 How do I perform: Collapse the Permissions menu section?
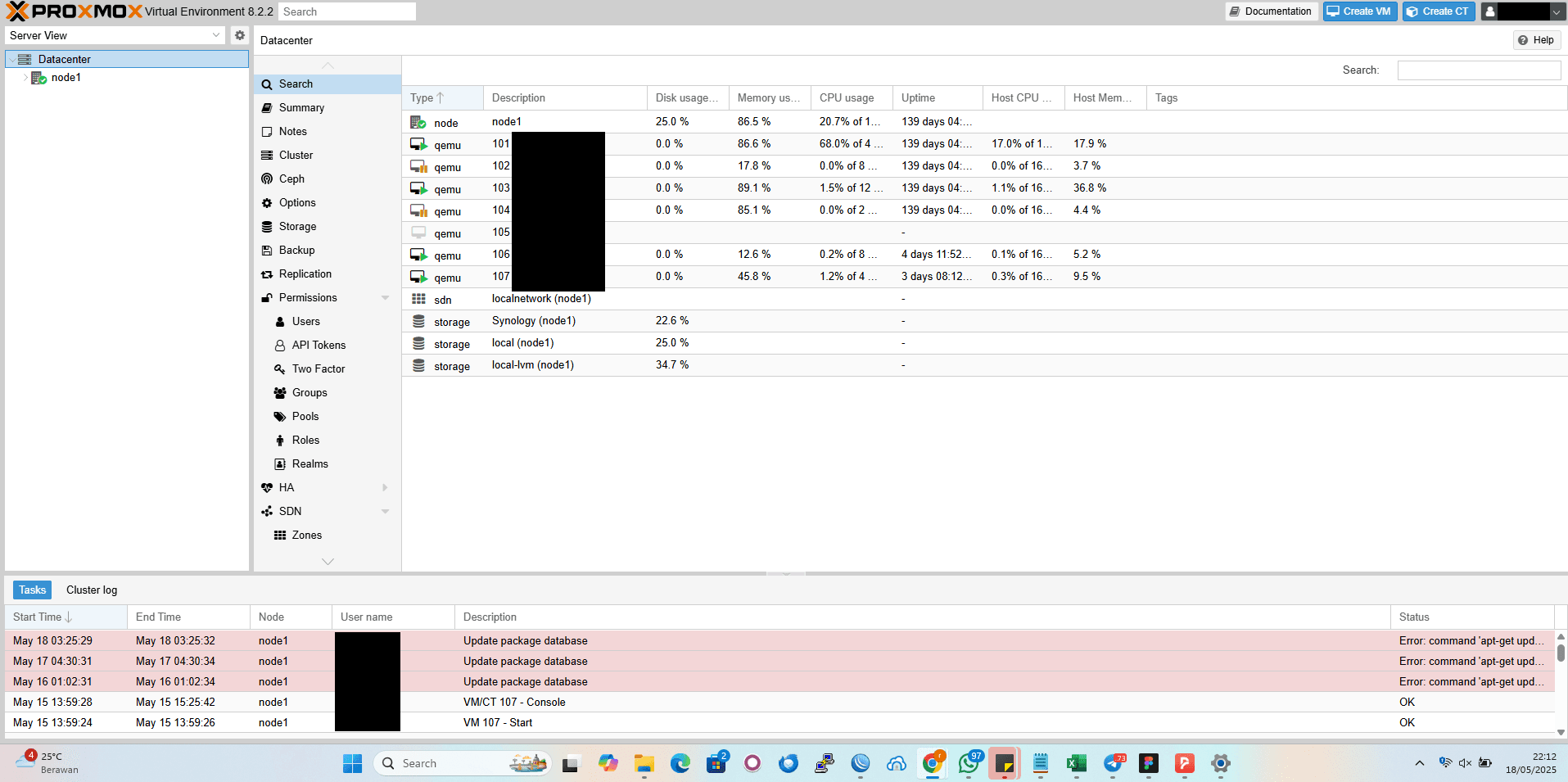[385, 298]
